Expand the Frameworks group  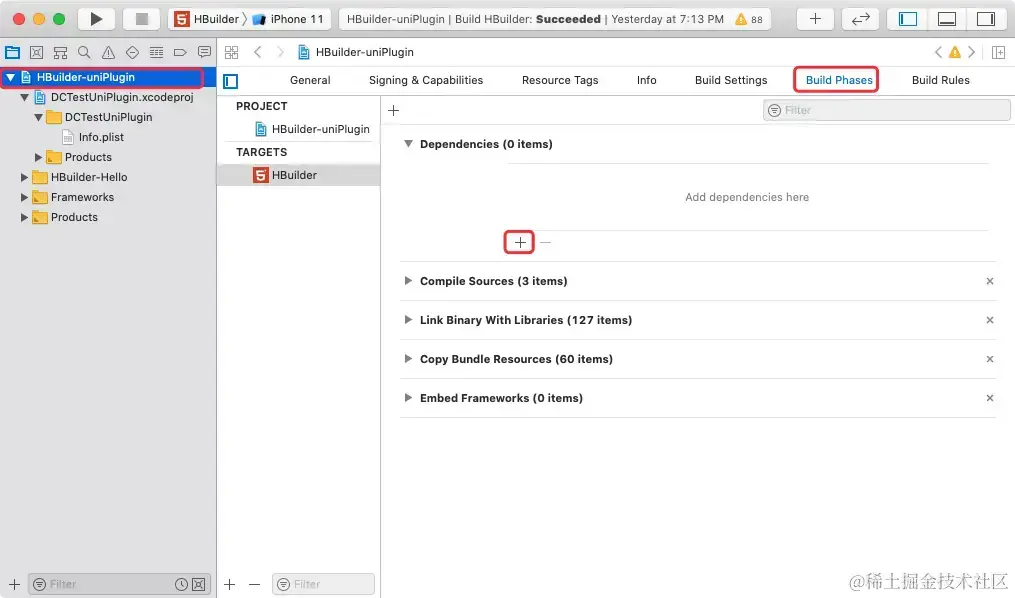coord(24,197)
